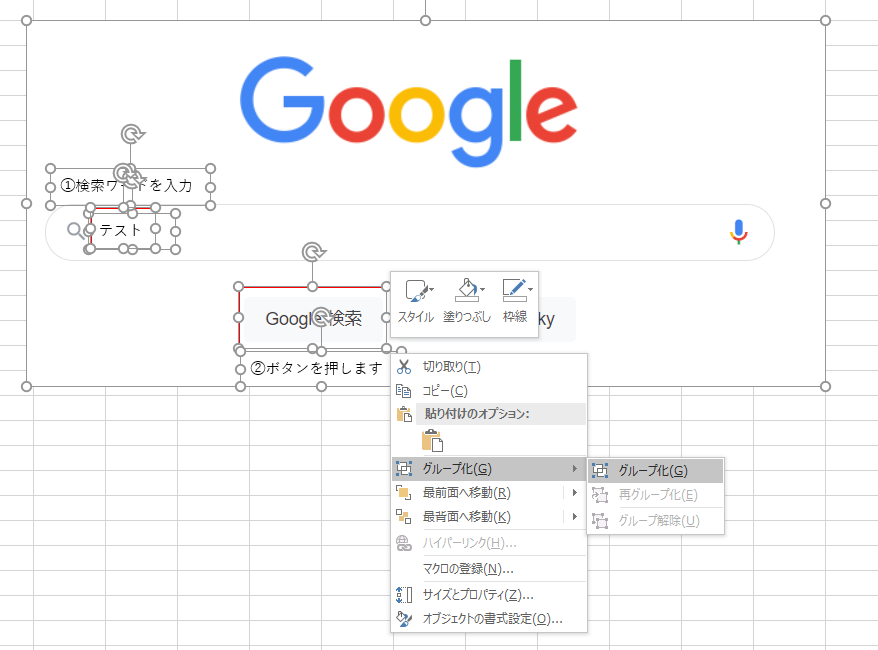Select グループ化(G) in the submenu
878x650 pixels.
655,471
